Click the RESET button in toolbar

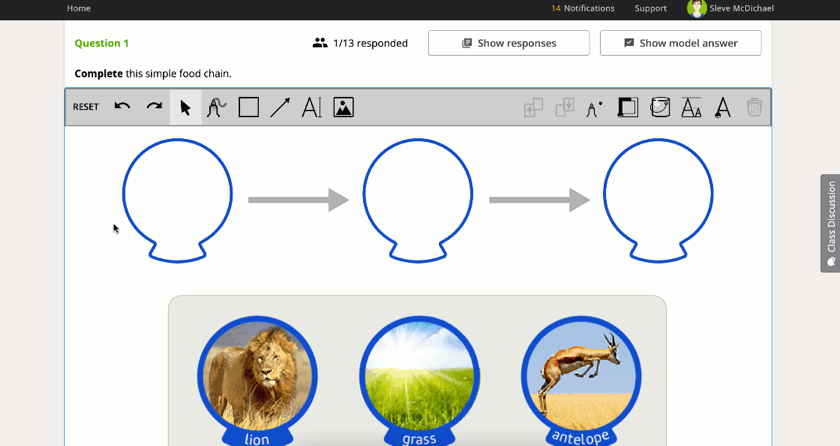tap(86, 107)
